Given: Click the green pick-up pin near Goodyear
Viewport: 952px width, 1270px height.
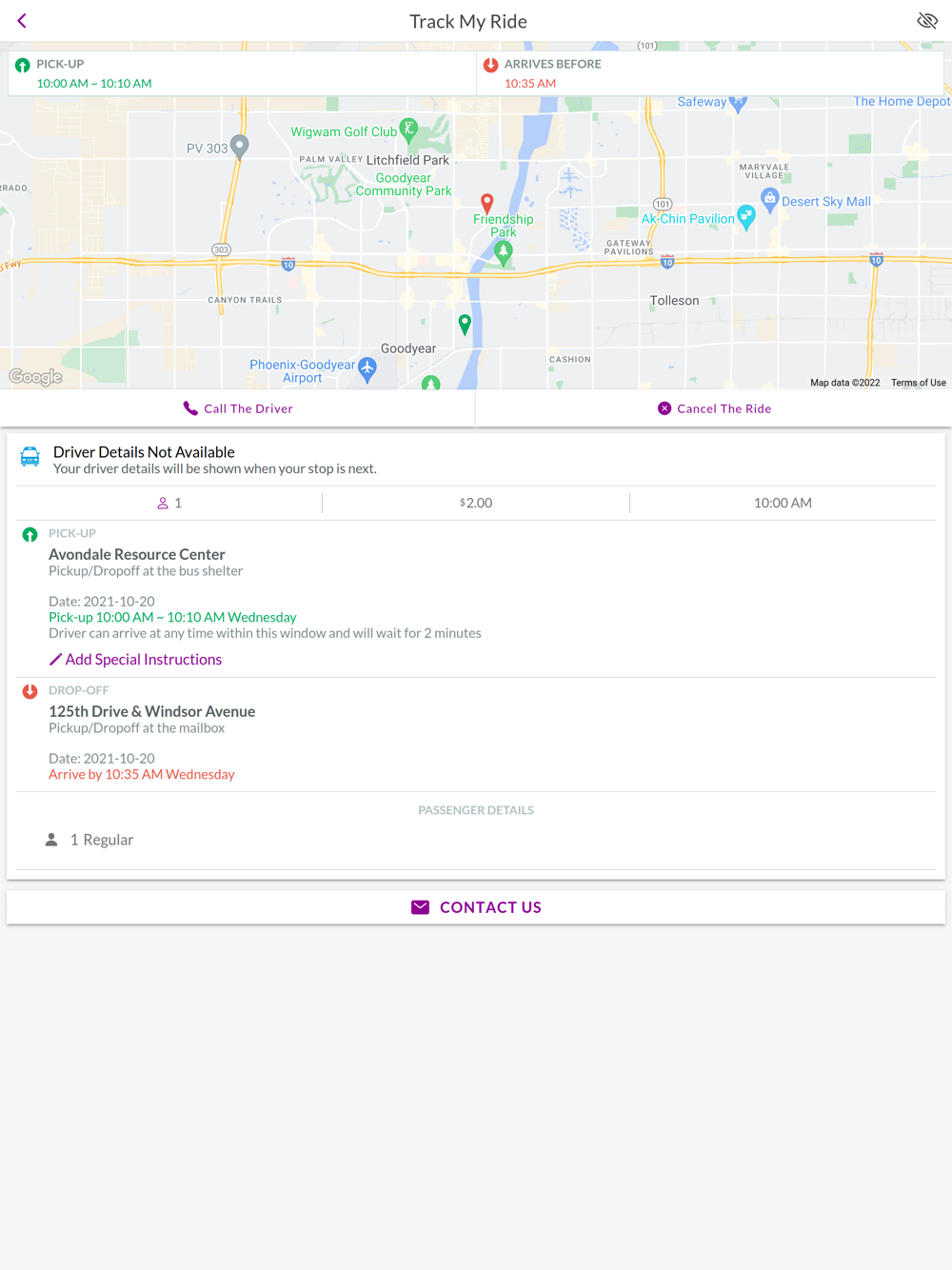Looking at the screenshot, I should pos(465,325).
